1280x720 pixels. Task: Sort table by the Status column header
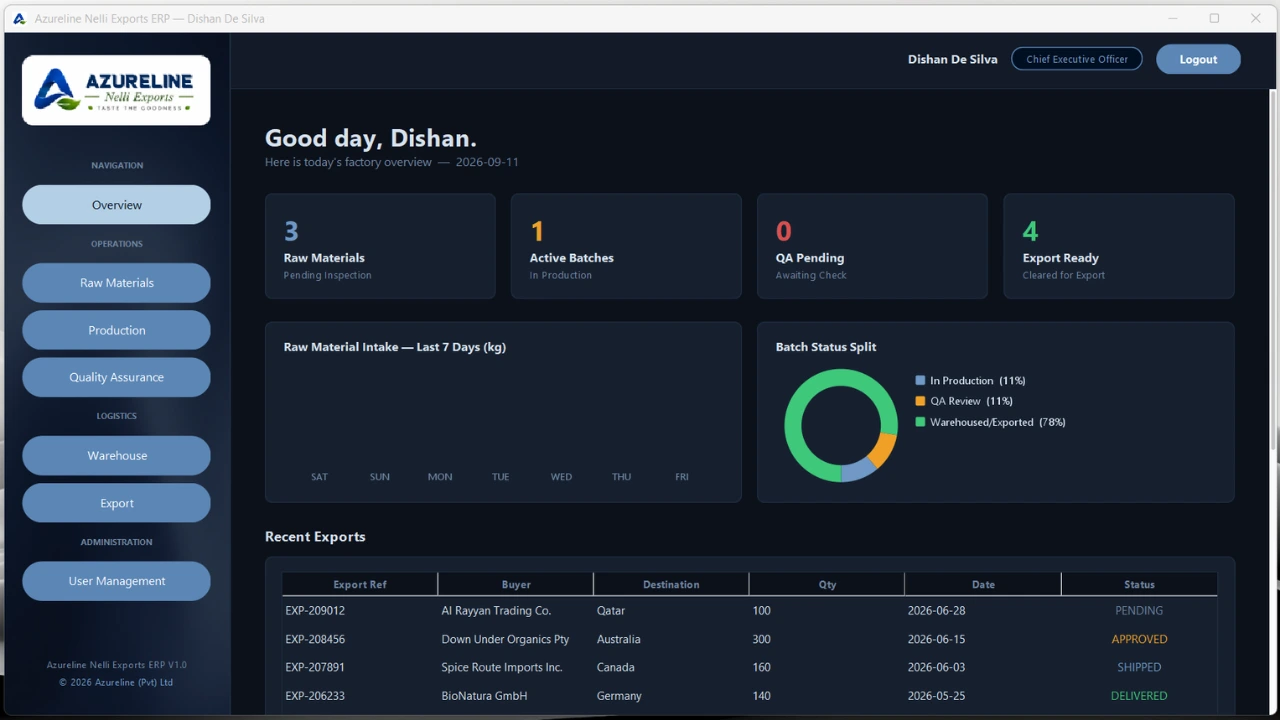click(x=1139, y=584)
